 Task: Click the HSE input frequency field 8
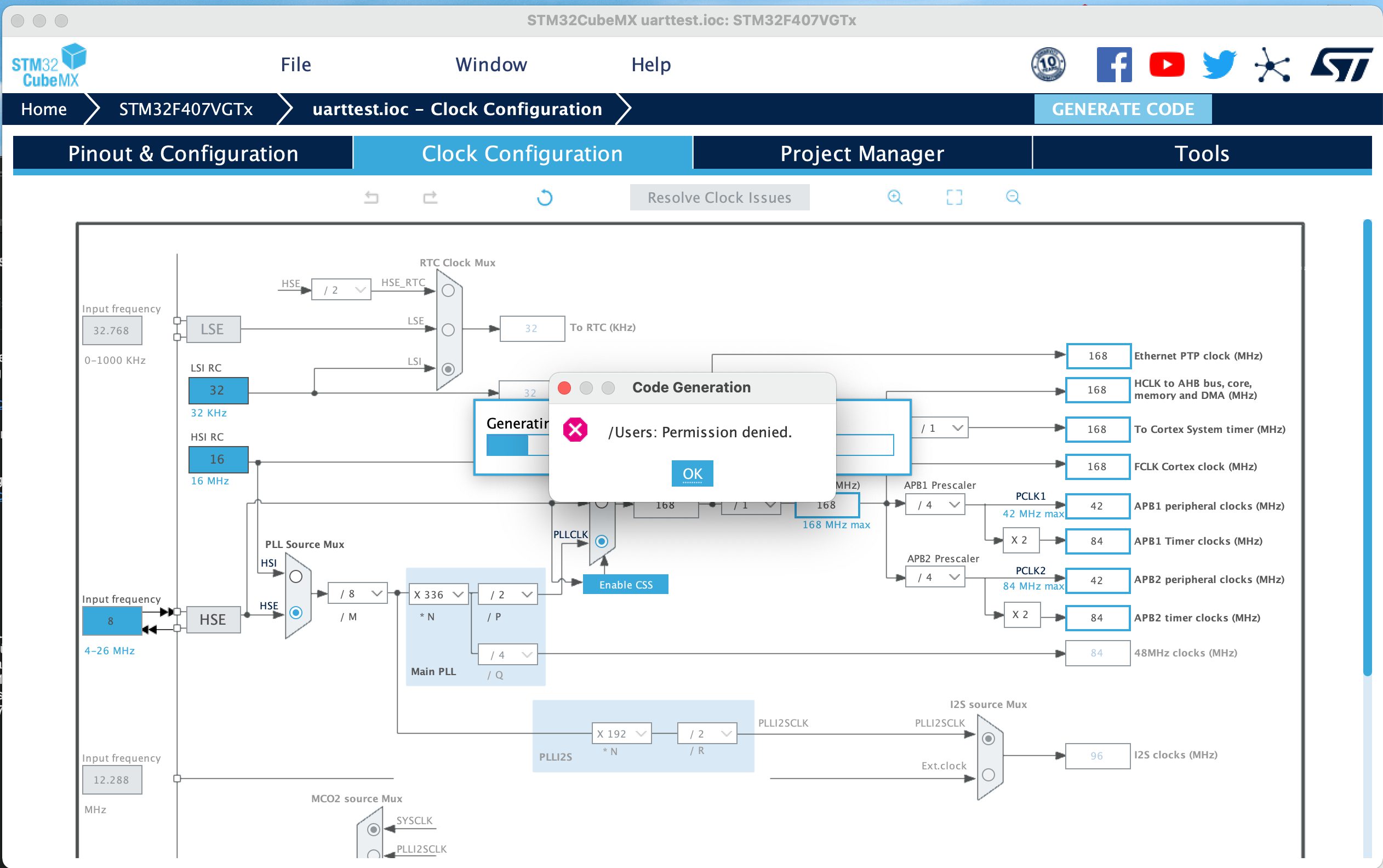(x=111, y=620)
